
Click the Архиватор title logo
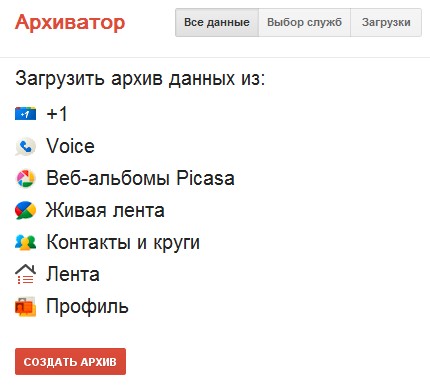click(70, 23)
